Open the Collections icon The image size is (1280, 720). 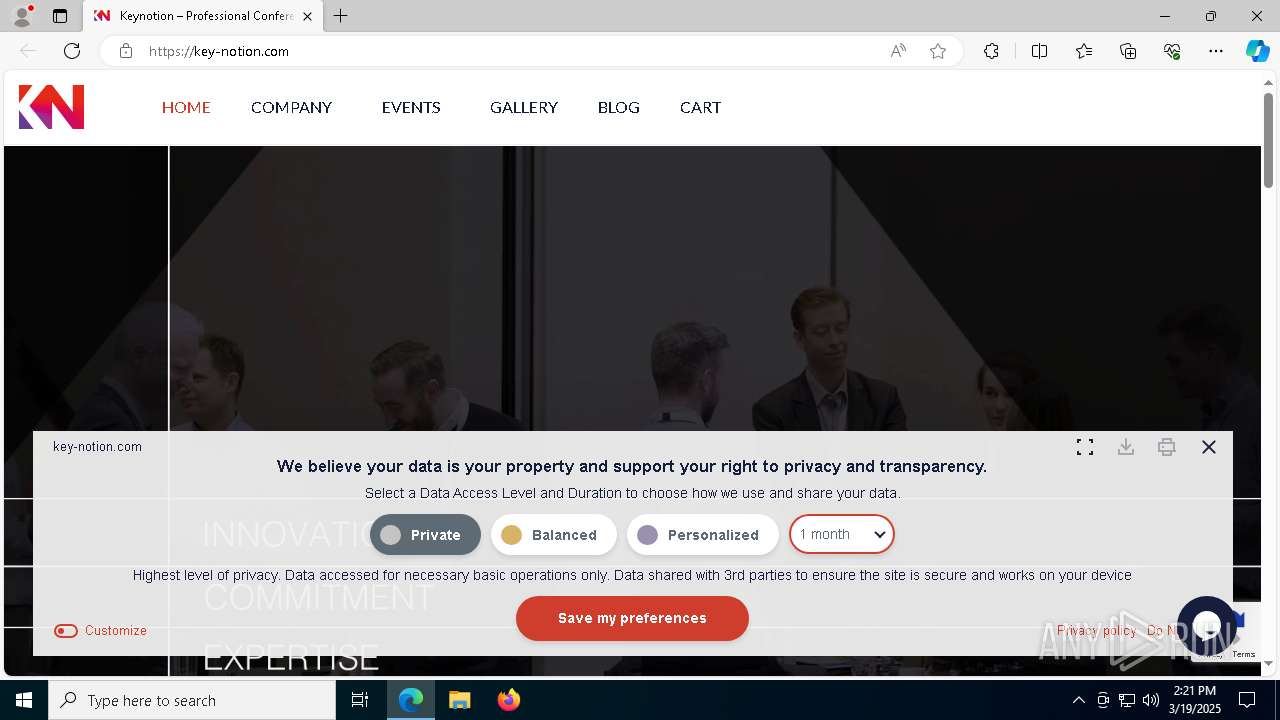[x=1128, y=51]
